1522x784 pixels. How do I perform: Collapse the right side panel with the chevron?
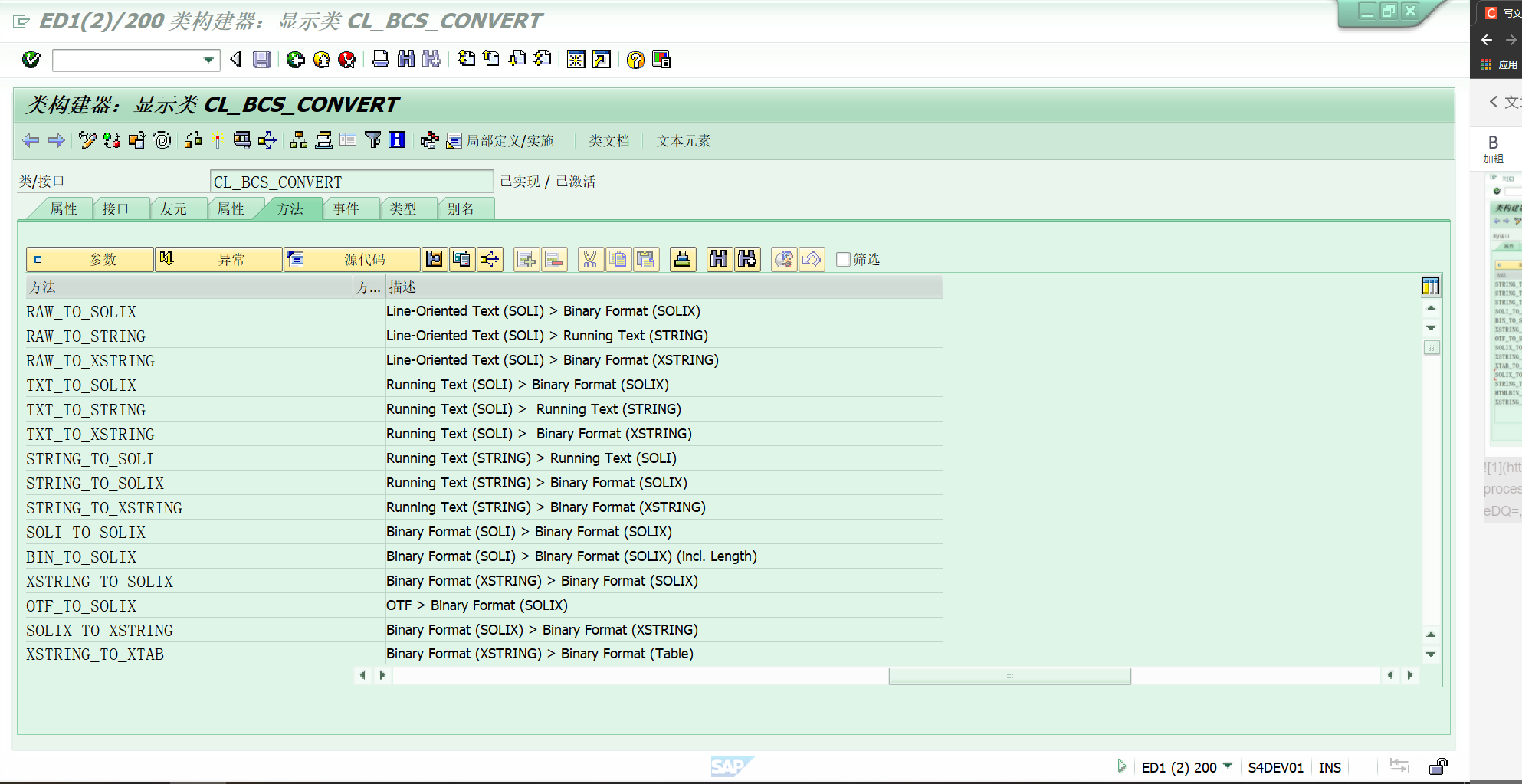1493,101
